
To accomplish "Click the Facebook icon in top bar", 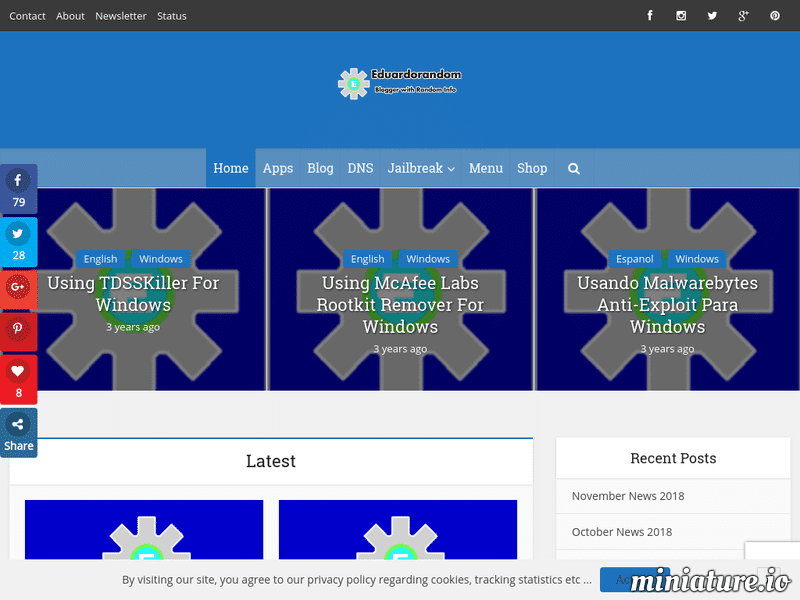I will [650, 16].
